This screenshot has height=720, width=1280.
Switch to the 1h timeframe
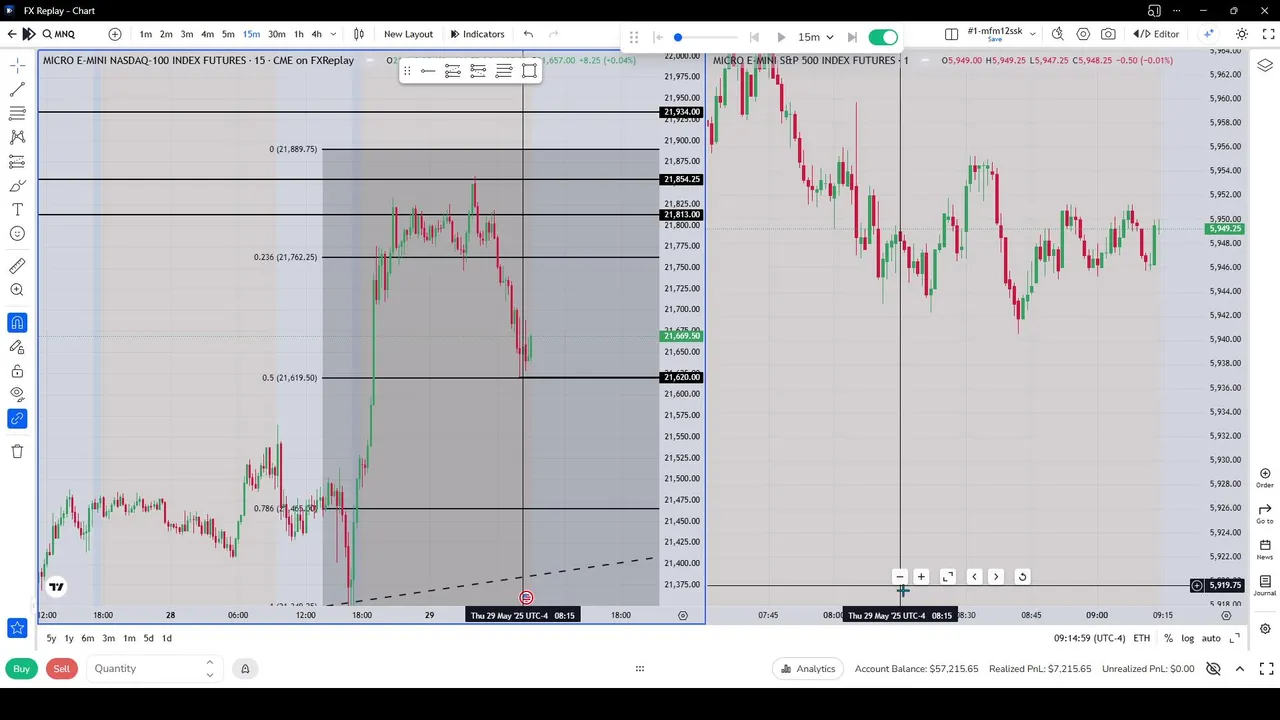[x=298, y=34]
